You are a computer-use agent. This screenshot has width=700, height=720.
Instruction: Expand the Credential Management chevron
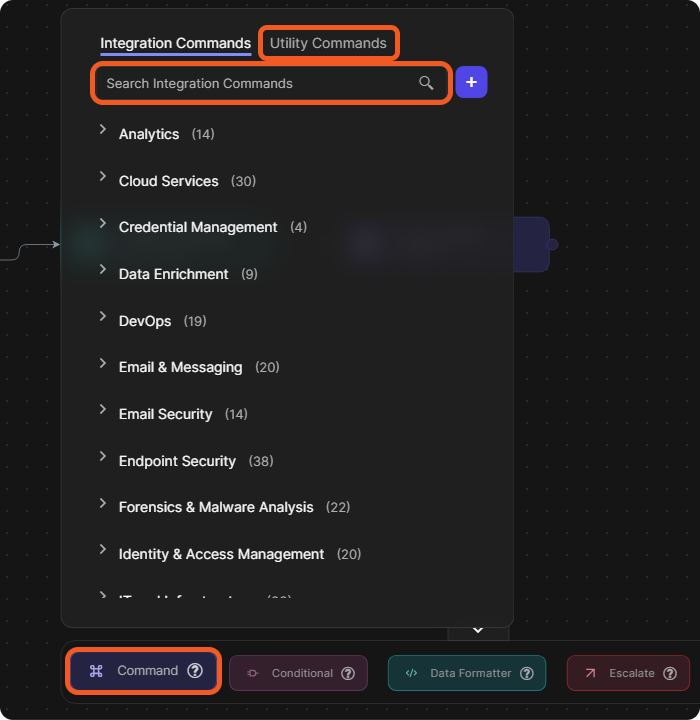pos(103,223)
